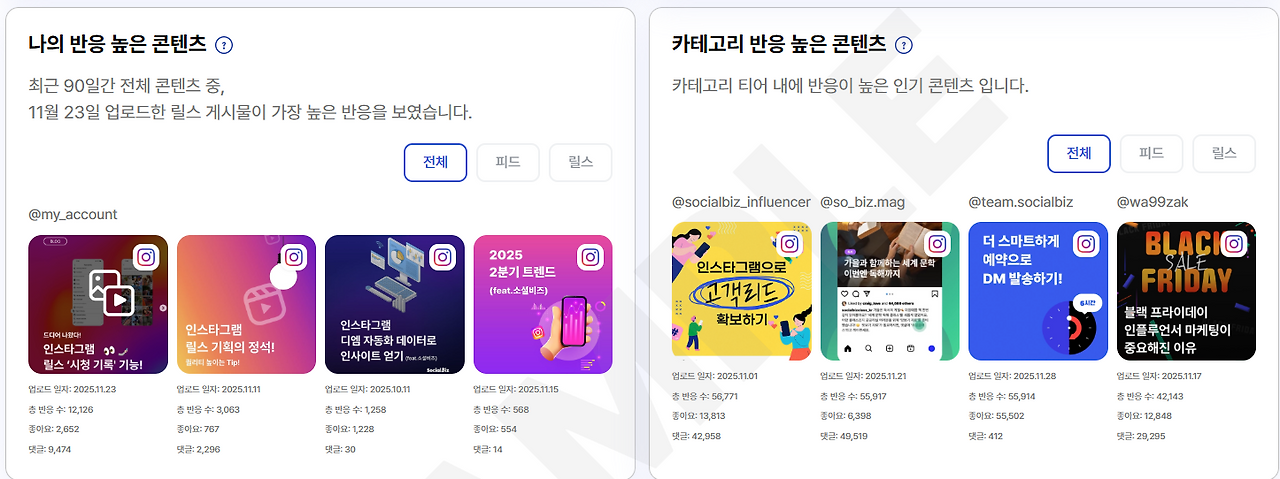Open the @so_biz.mag account link
Screen dimensions: 1280x479
(863, 202)
